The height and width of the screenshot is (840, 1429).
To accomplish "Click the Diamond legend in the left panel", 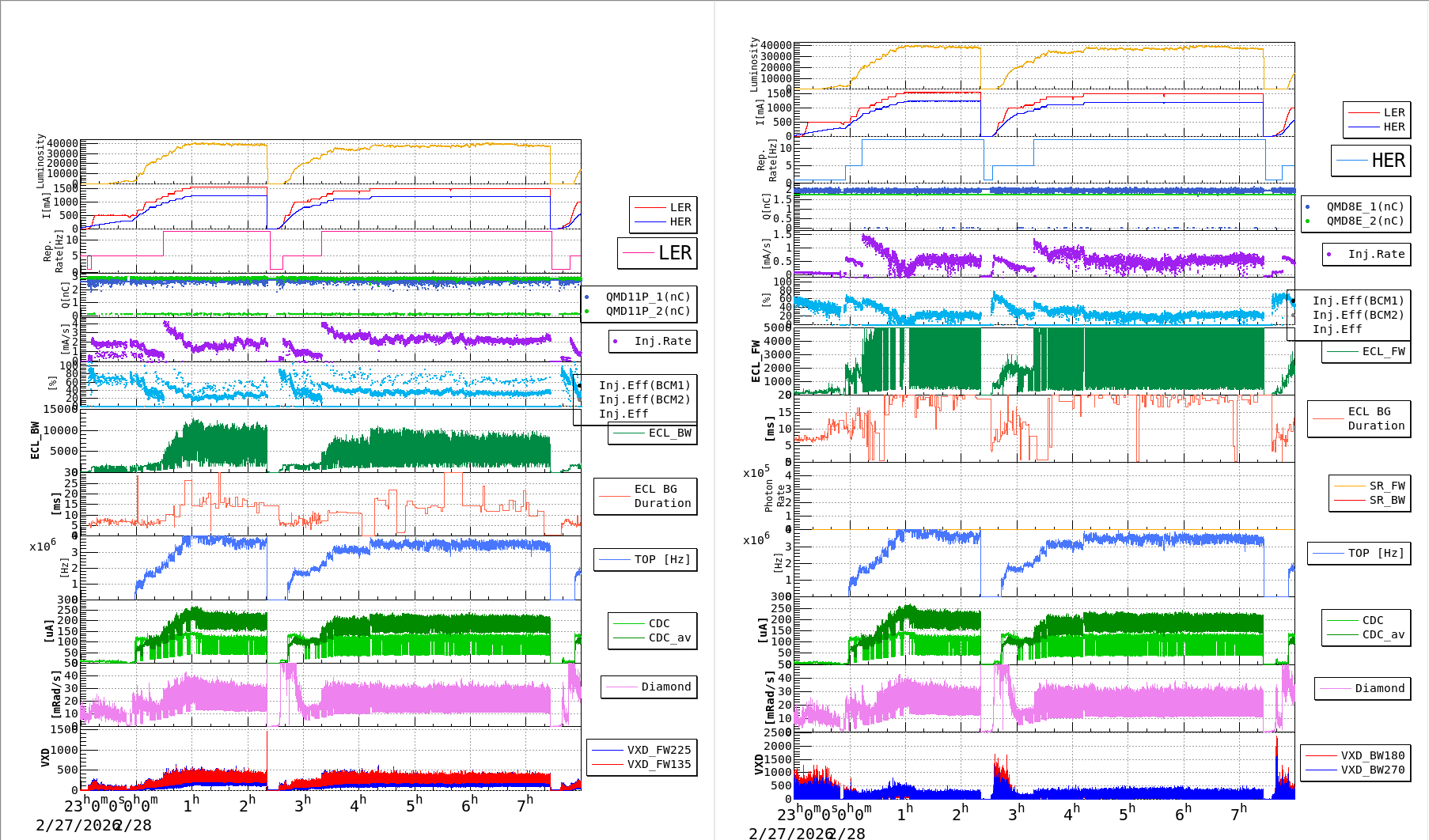I will pos(665,687).
